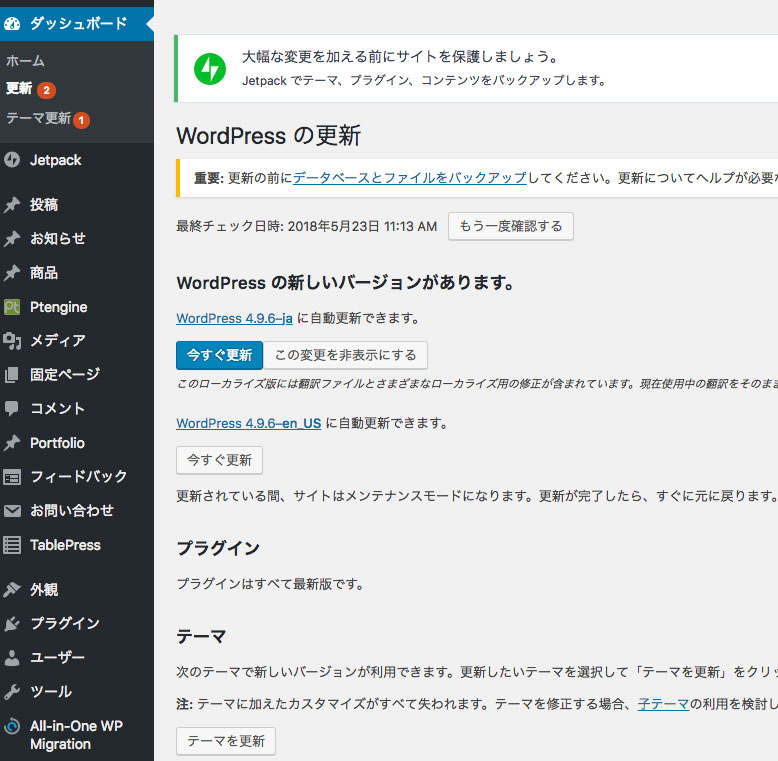This screenshot has width=778, height=761.
Task: Open the 子テーマ link
Action: 663,703
